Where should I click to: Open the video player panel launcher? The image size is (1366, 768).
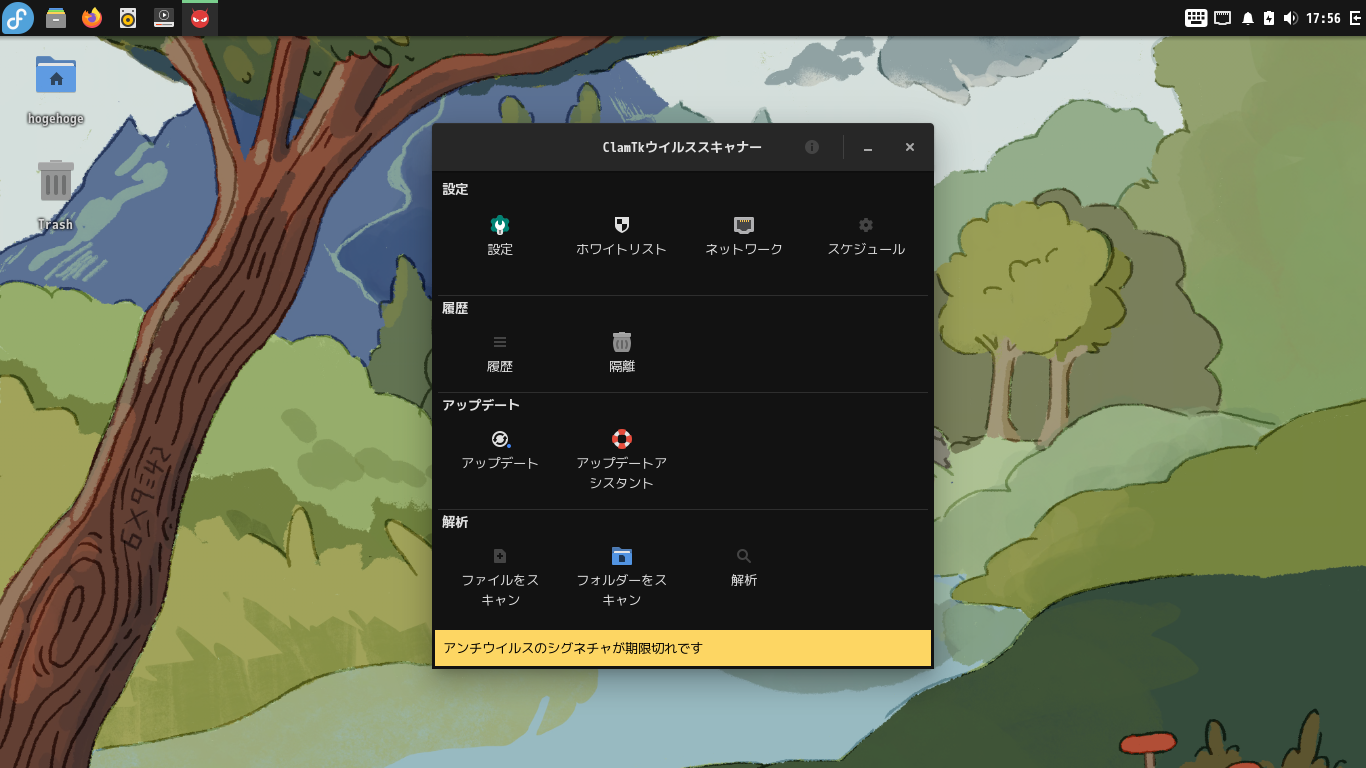point(164,18)
